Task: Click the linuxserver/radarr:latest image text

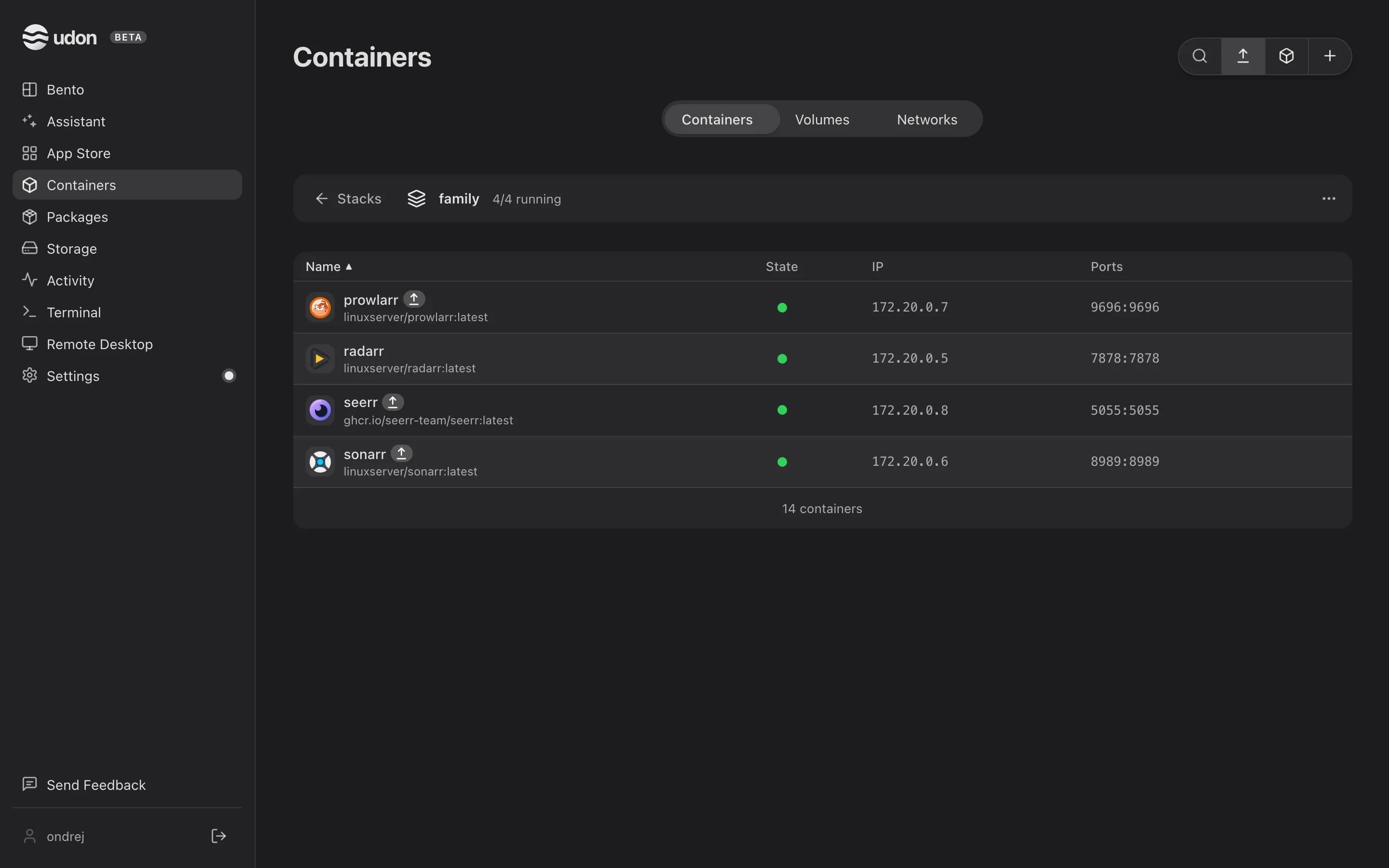Action: (409, 368)
